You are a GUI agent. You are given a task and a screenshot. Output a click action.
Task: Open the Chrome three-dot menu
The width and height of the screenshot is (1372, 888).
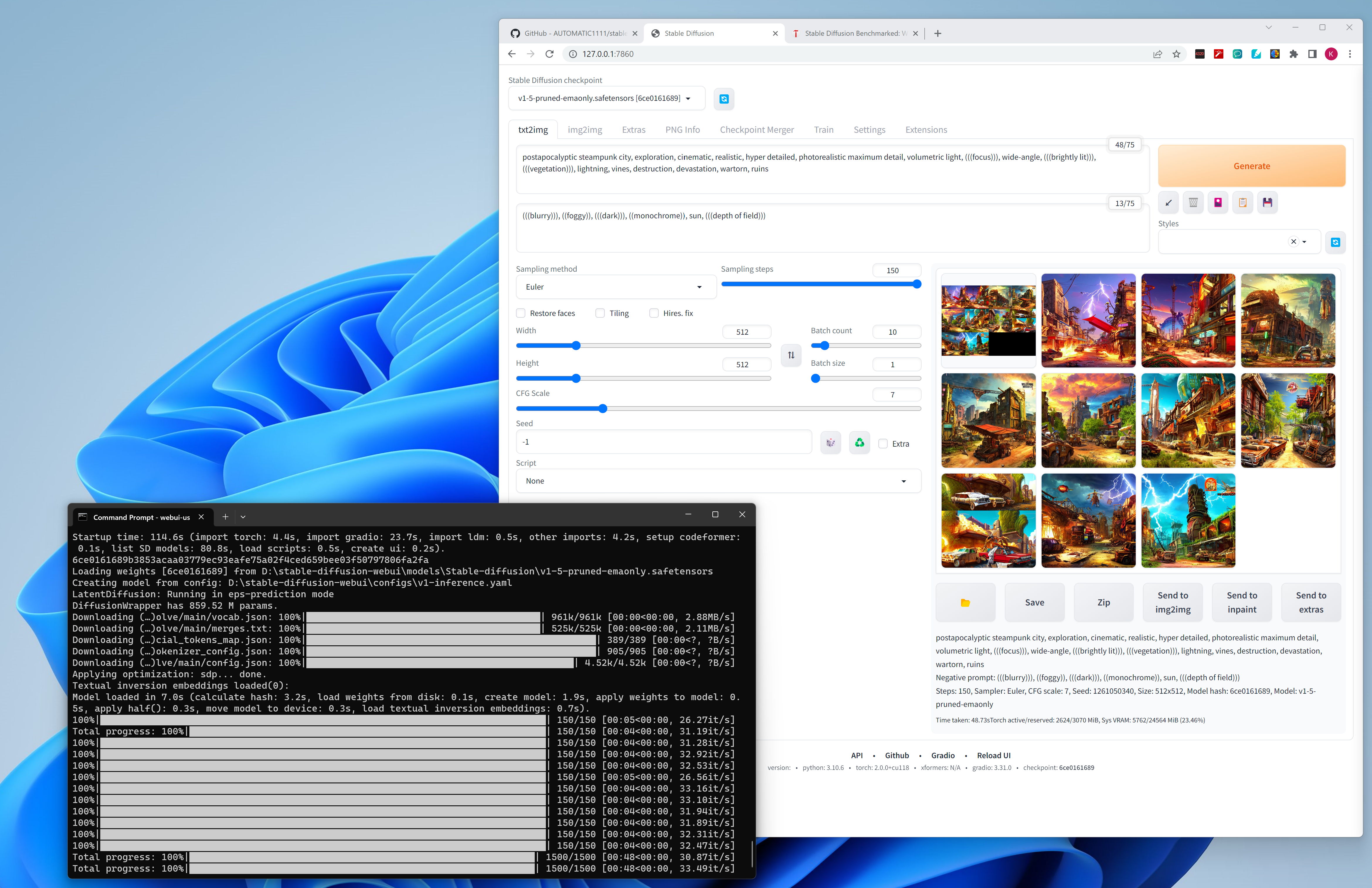[x=1349, y=54]
